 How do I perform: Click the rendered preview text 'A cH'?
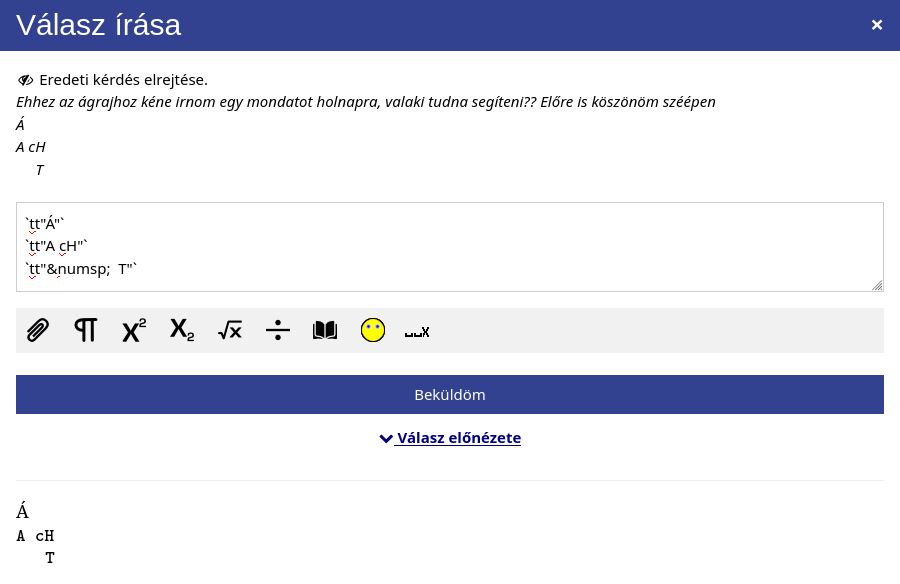pos(35,536)
